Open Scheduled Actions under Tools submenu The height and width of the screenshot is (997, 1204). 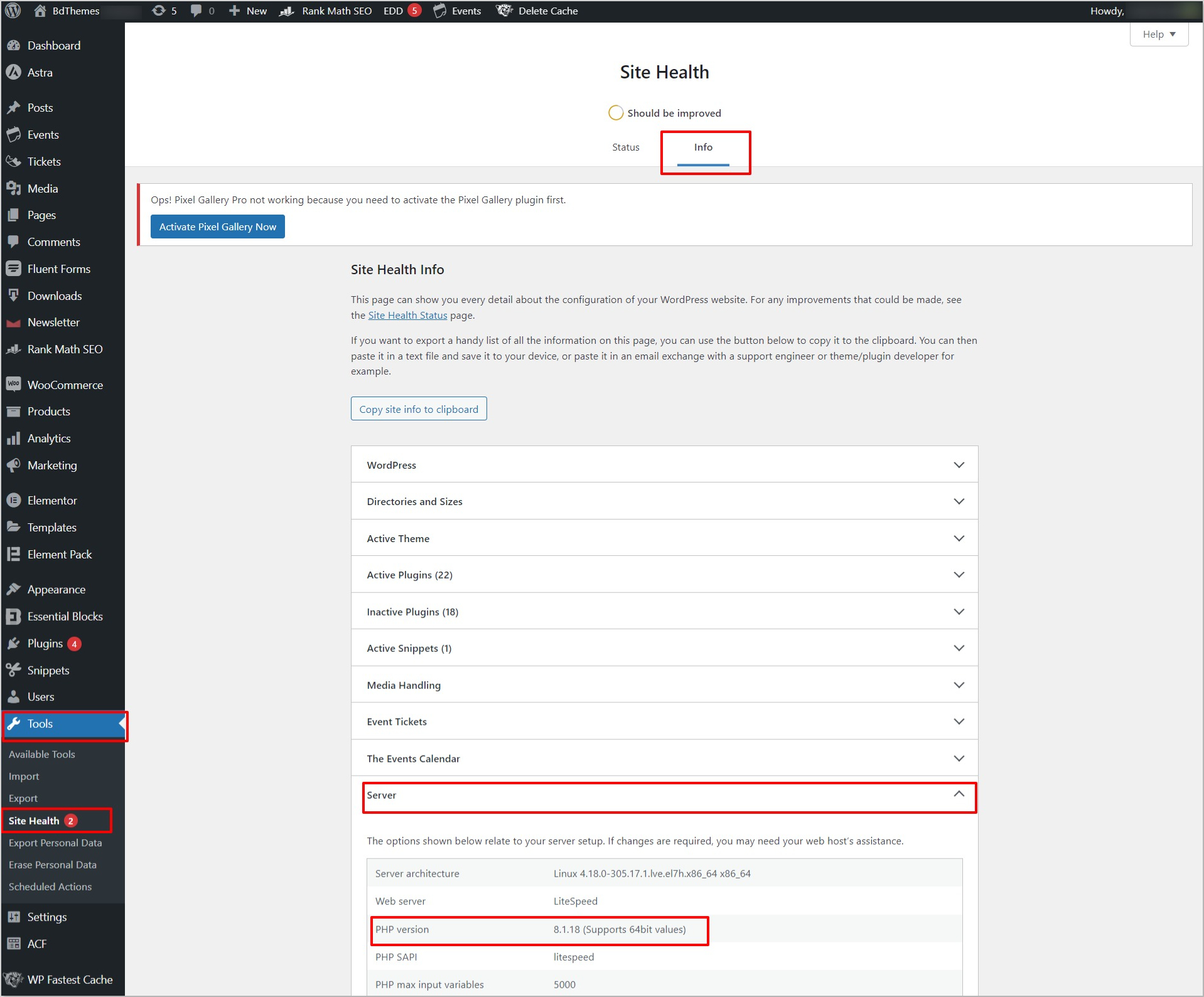[50, 887]
